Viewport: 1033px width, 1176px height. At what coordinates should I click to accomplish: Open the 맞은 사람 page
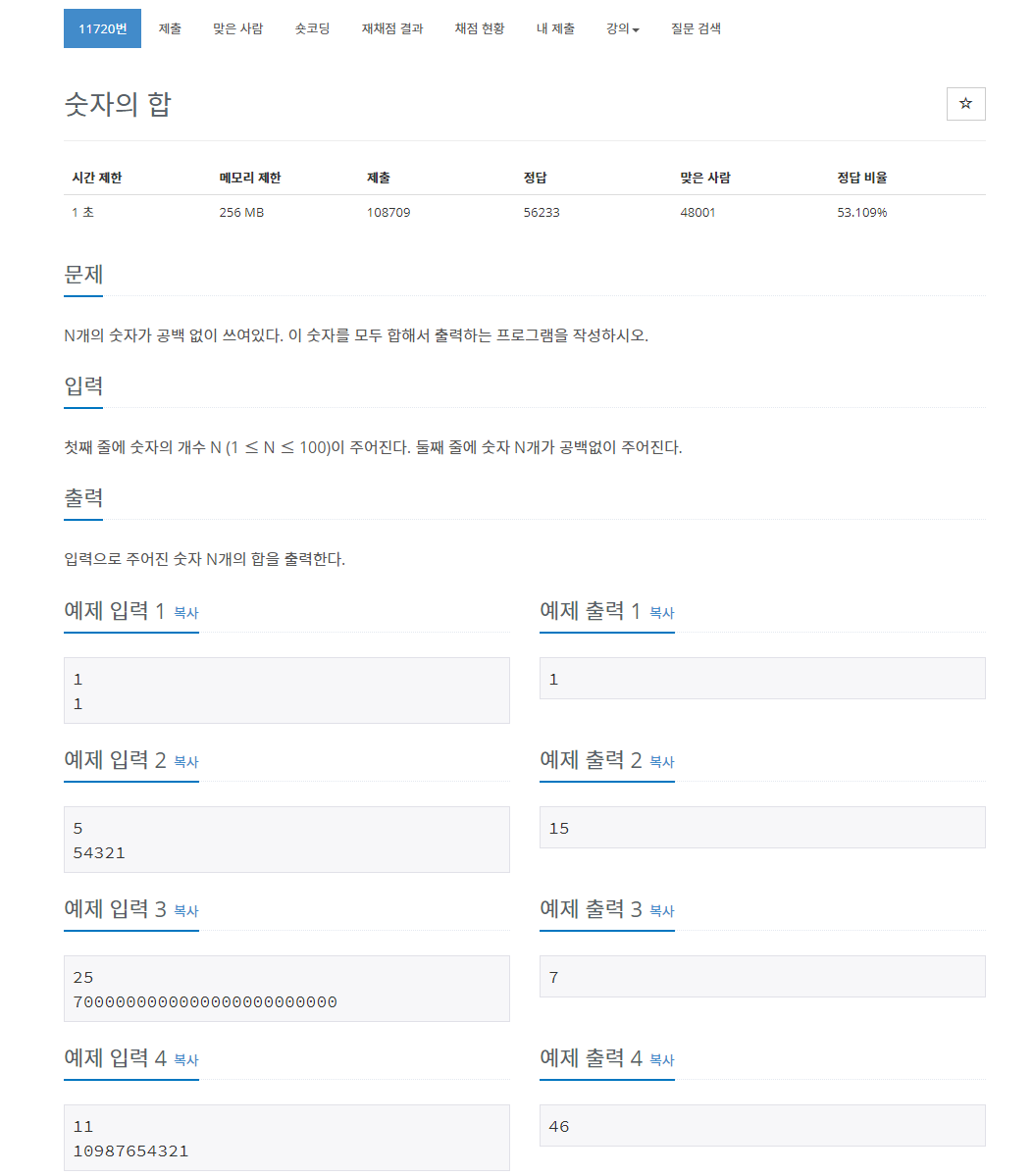point(237,28)
